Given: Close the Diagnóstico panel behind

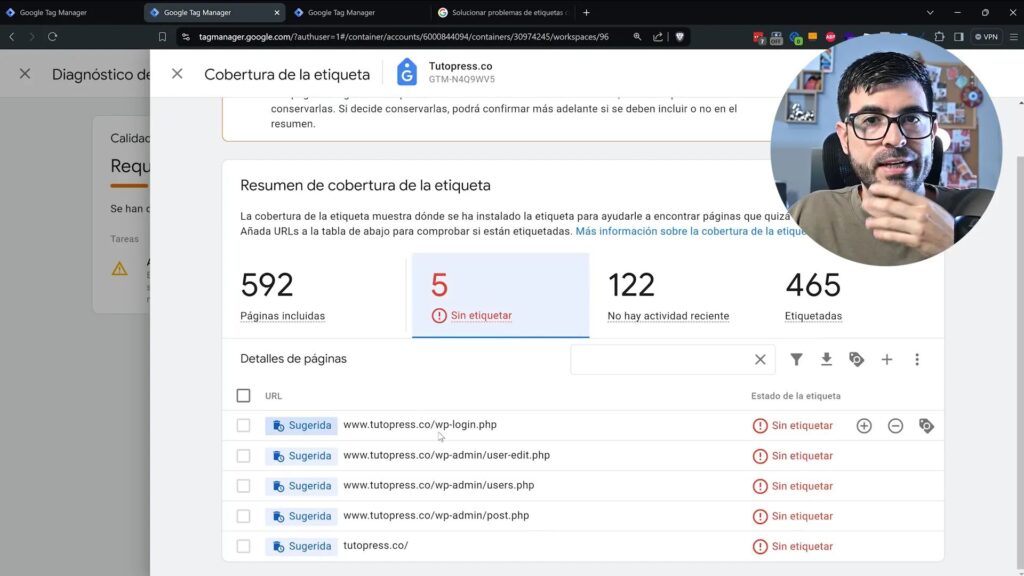Looking at the screenshot, I should point(25,74).
